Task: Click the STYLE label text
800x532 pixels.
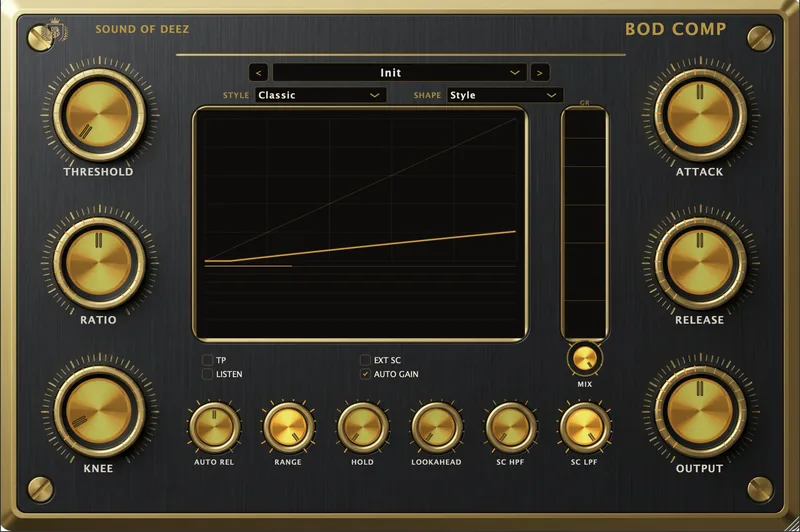Action: coord(236,95)
